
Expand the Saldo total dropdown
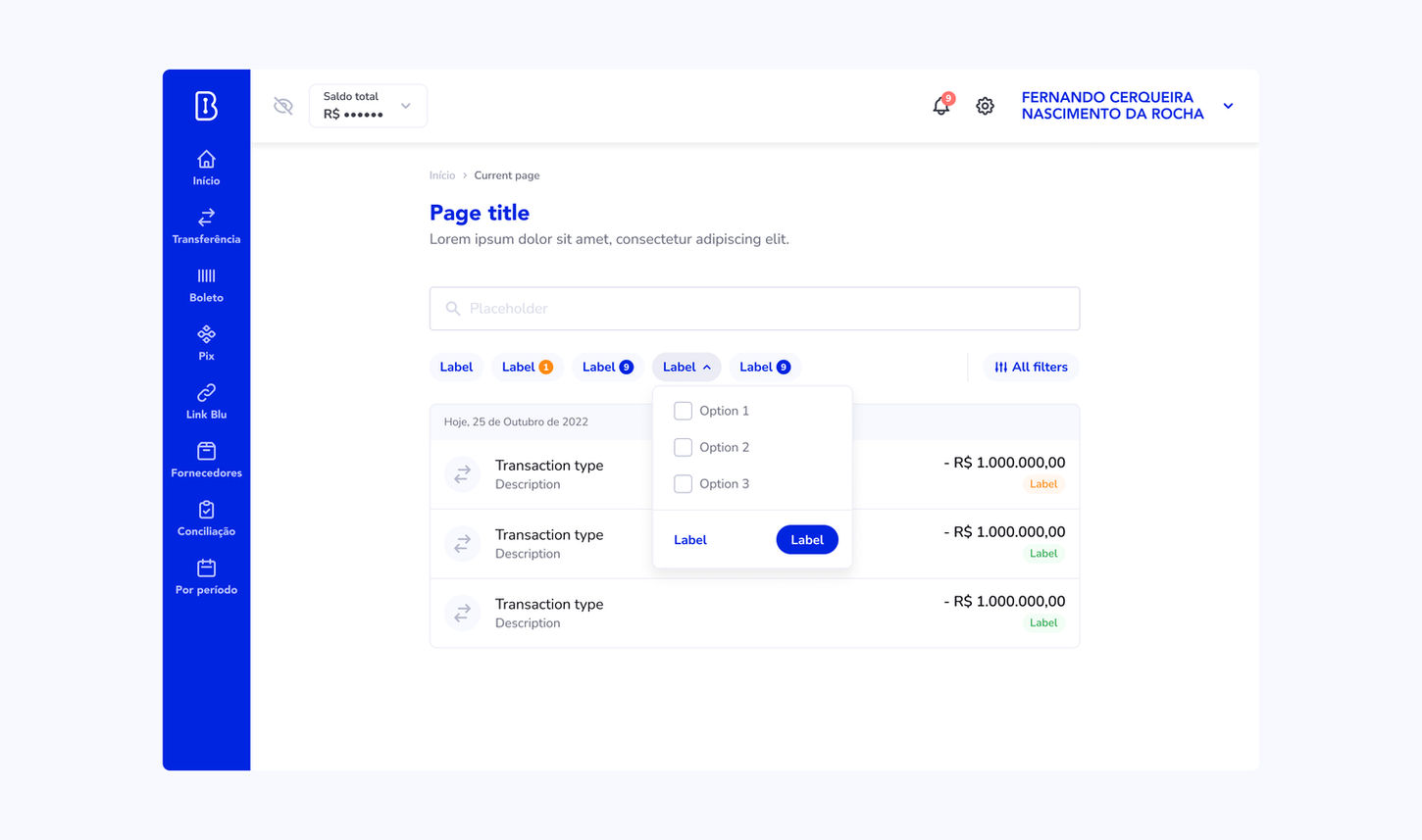point(404,105)
